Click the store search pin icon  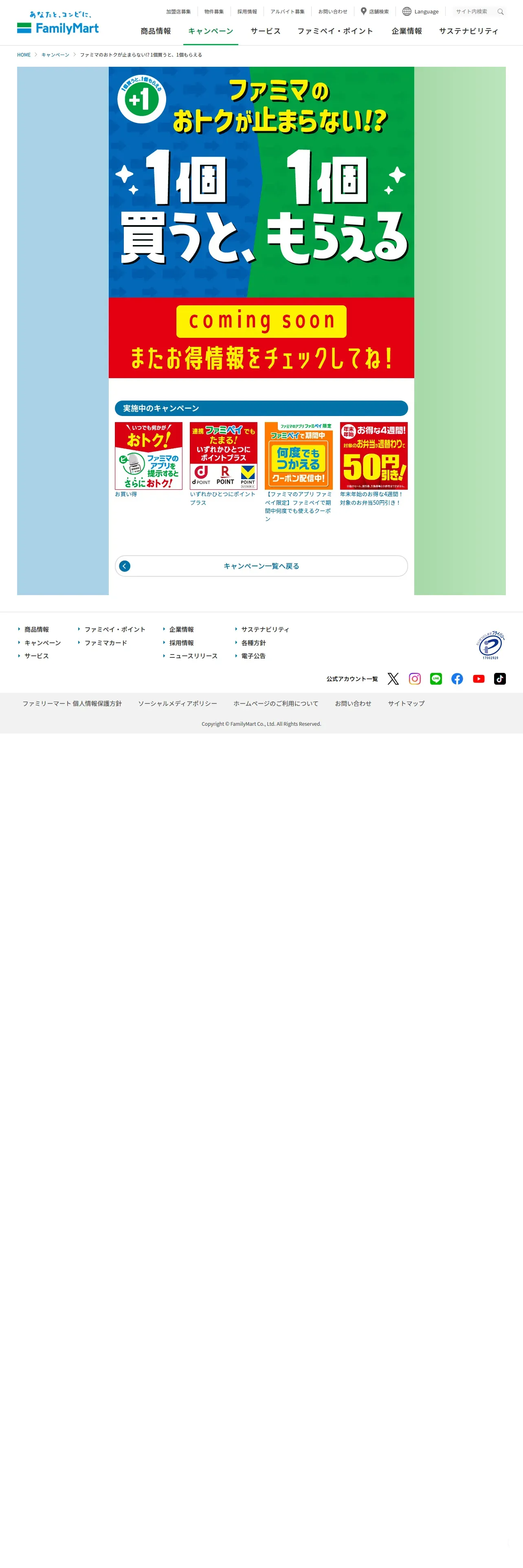click(x=363, y=11)
